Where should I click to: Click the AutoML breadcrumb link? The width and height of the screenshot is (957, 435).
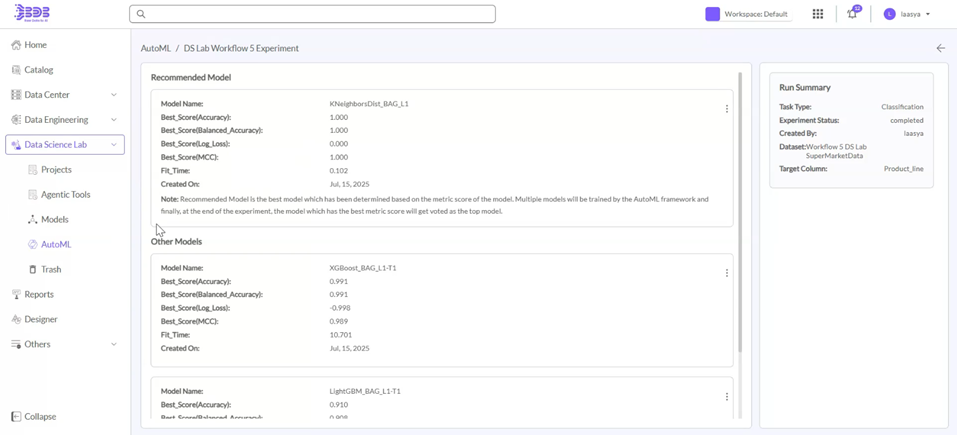tap(155, 48)
